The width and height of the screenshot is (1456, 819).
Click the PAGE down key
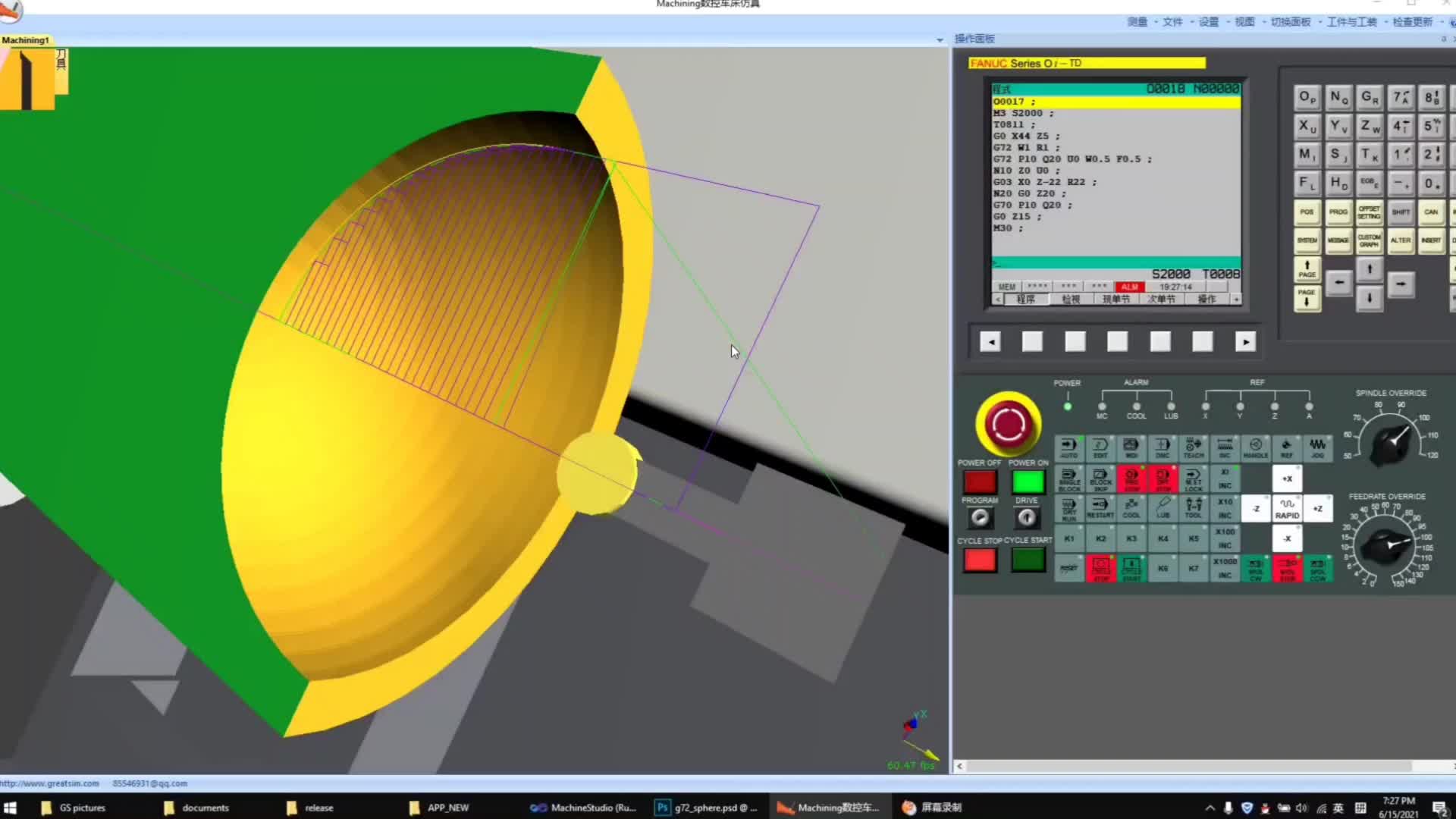[1307, 298]
